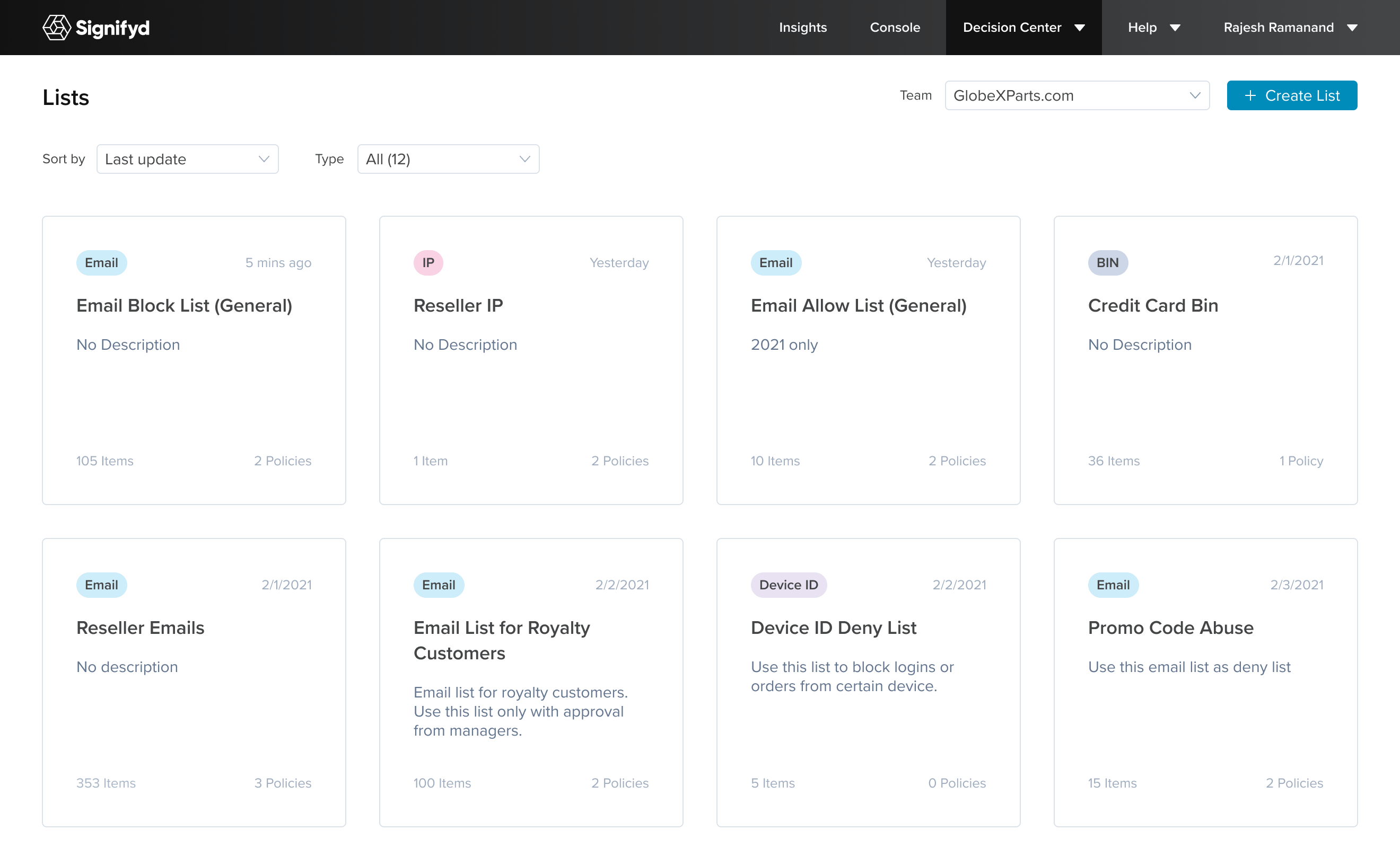Image resolution: width=1400 pixels, height=848 pixels.
Task: Go to the Insights tab
Action: tap(802, 28)
